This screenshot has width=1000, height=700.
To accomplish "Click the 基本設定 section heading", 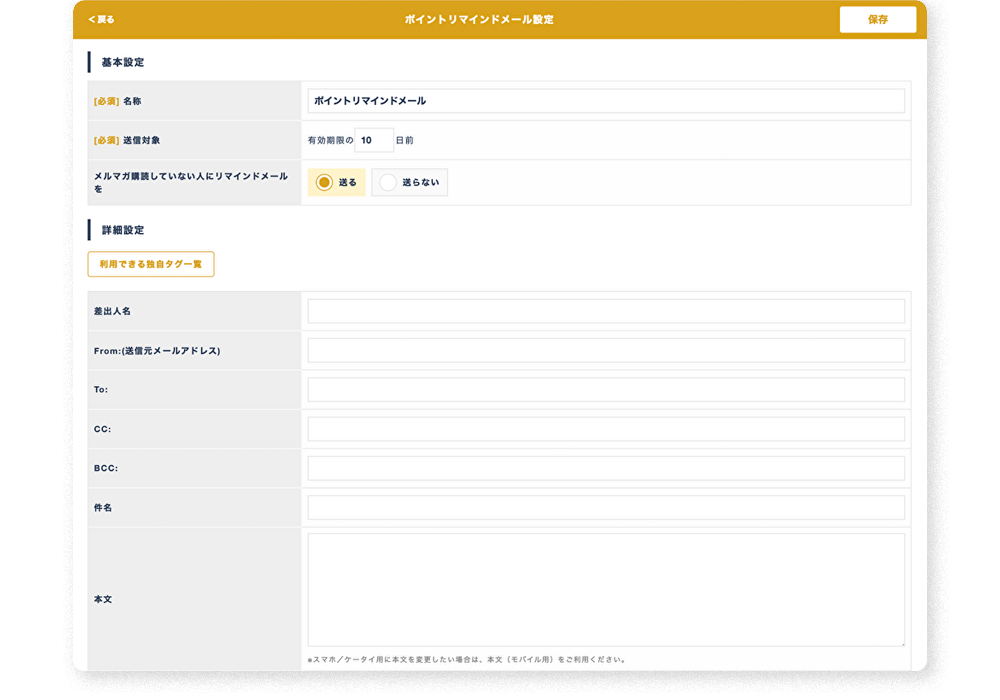I will (x=123, y=62).
